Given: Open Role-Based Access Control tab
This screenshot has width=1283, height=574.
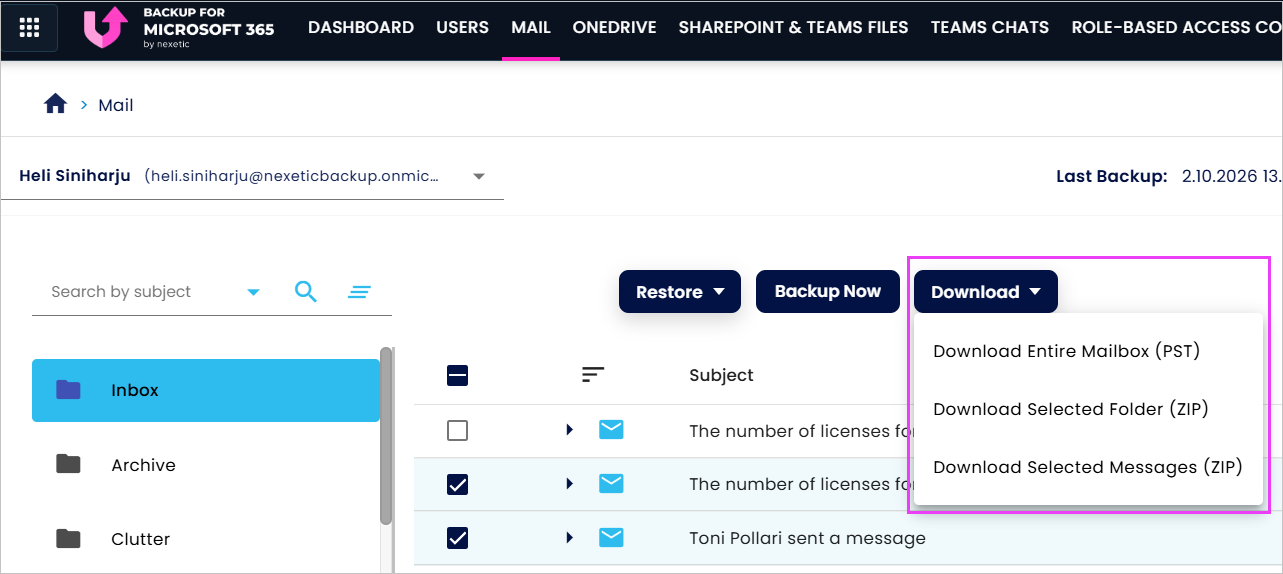Looking at the screenshot, I should pos(1176,28).
